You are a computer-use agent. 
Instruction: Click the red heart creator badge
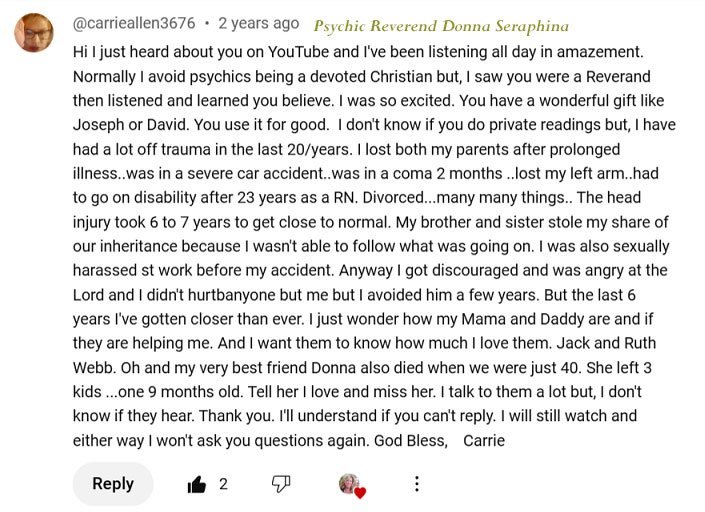click(x=360, y=493)
